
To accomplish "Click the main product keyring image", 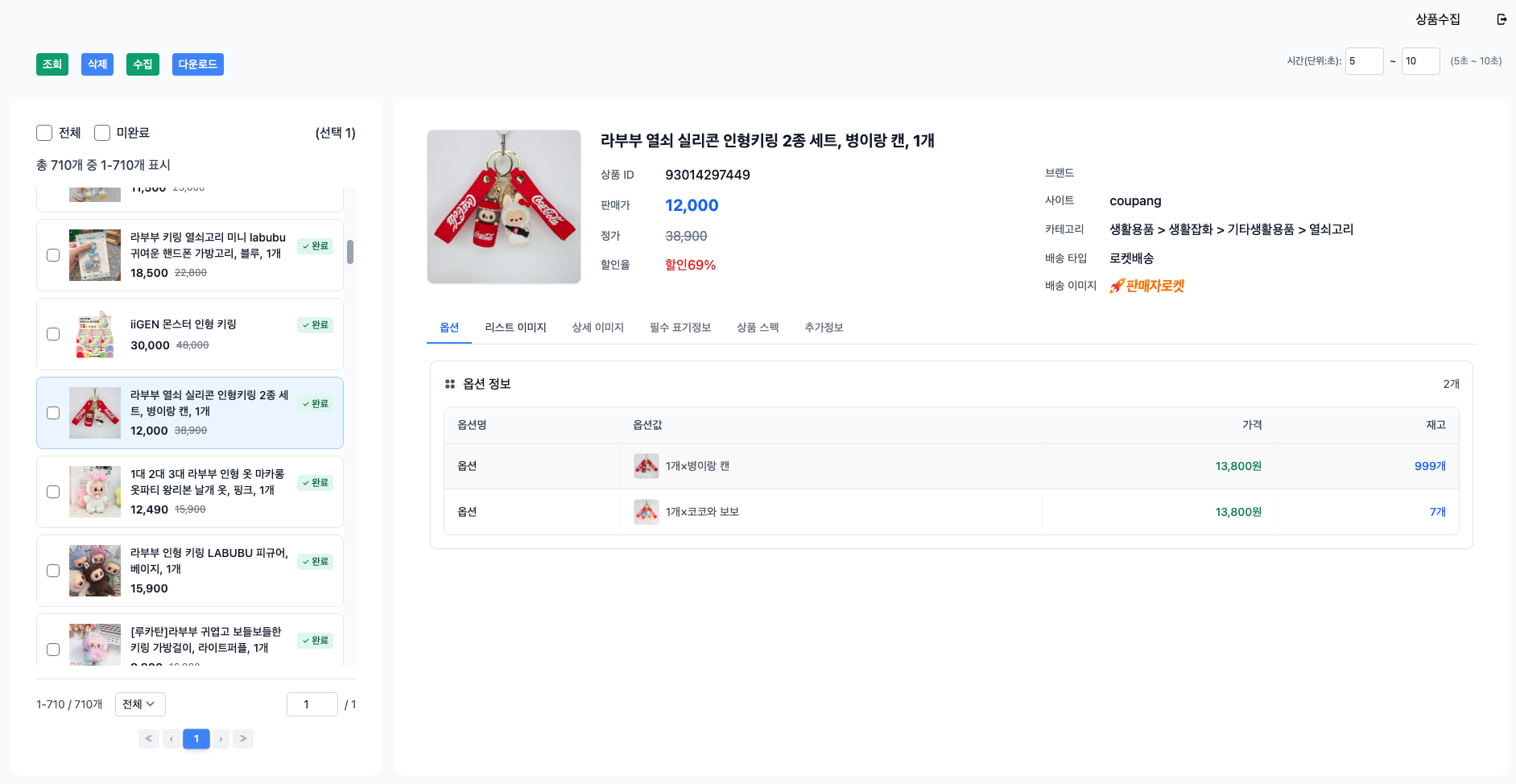I will [x=504, y=207].
